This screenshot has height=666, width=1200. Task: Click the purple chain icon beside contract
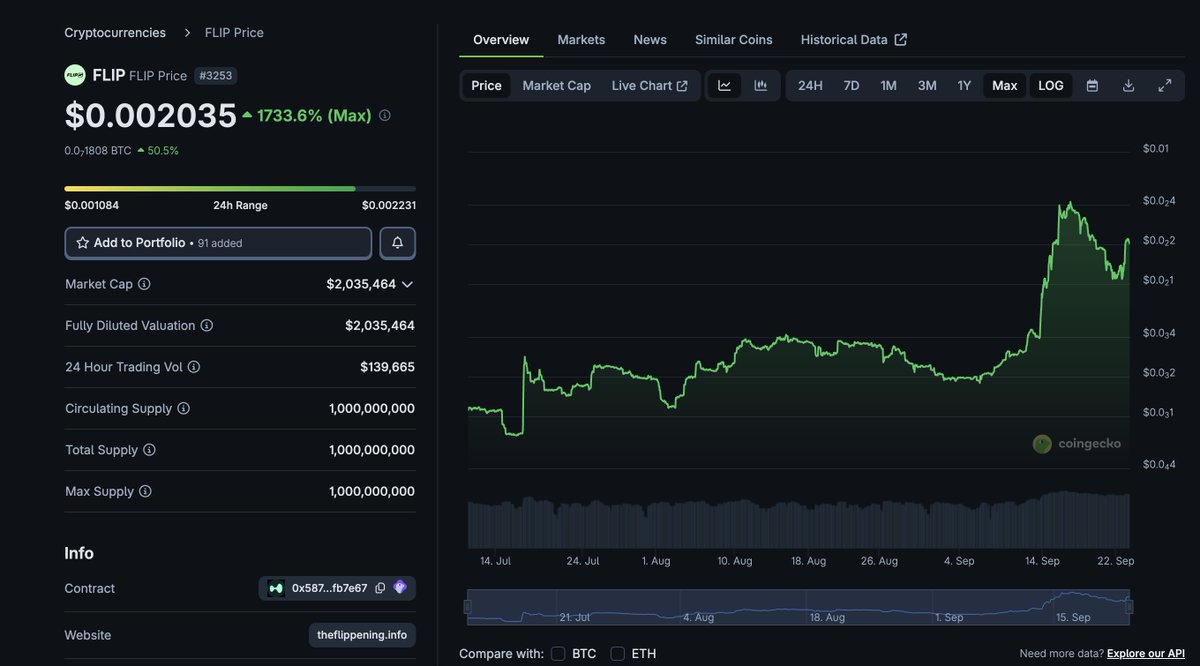(400, 588)
